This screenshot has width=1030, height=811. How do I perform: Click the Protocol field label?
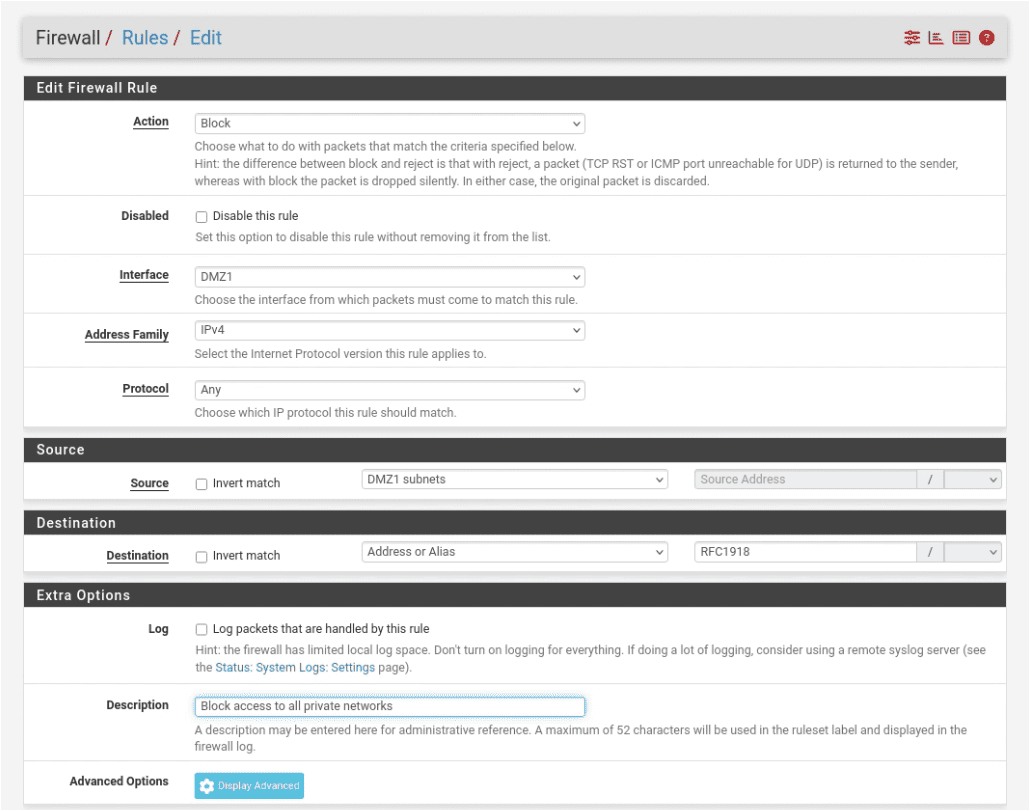[145, 388]
